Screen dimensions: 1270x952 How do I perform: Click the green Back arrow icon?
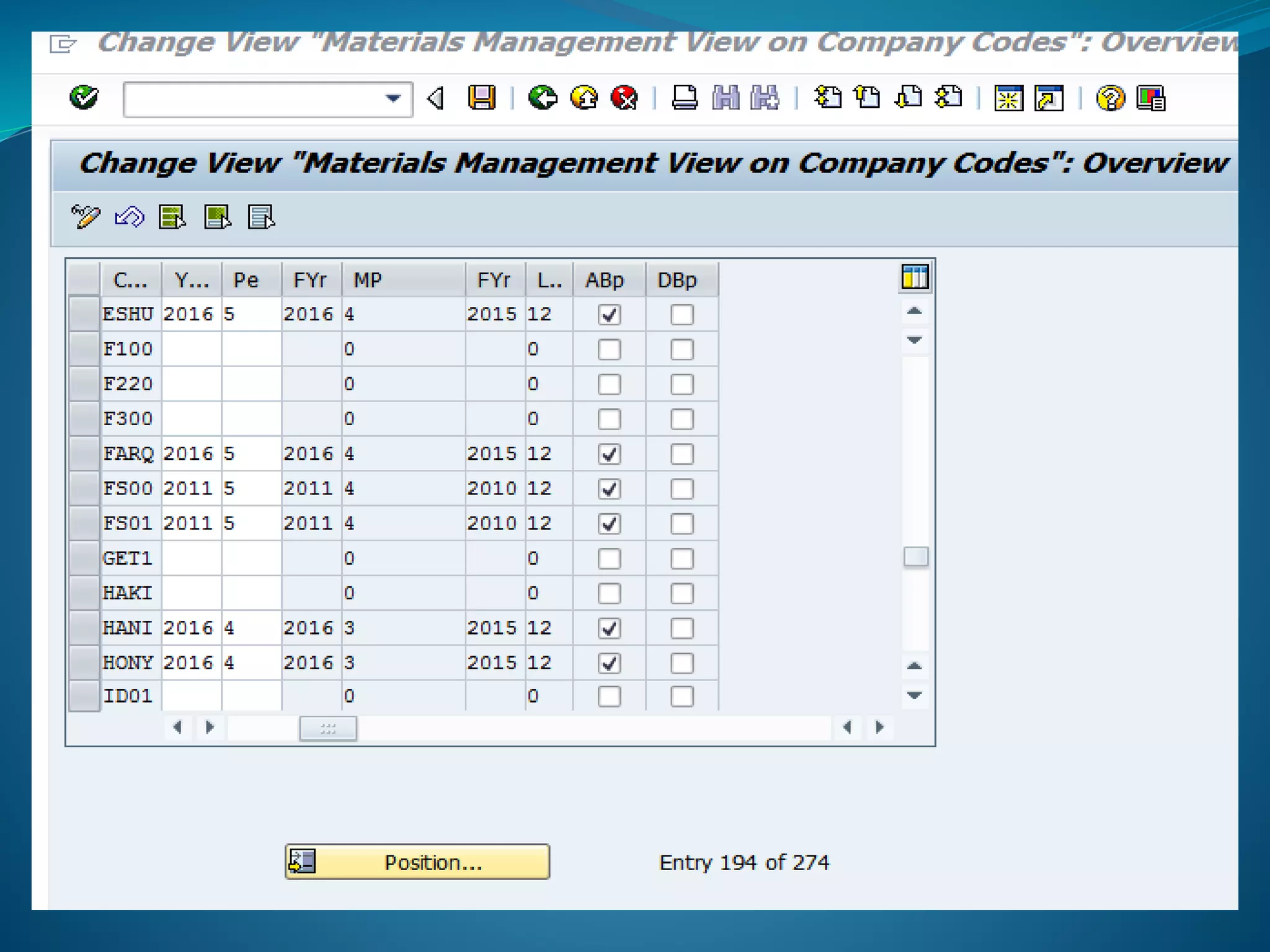click(543, 98)
